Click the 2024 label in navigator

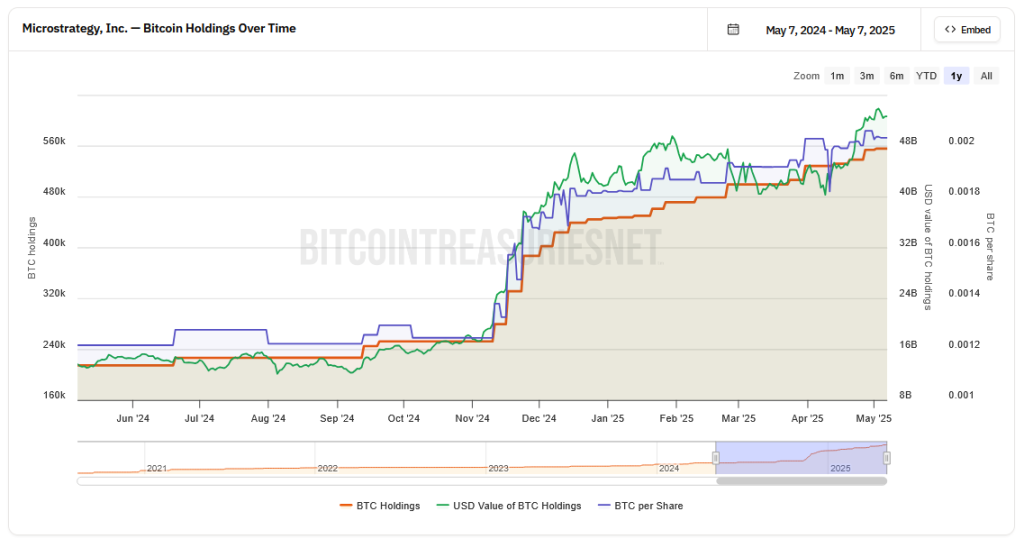point(669,468)
